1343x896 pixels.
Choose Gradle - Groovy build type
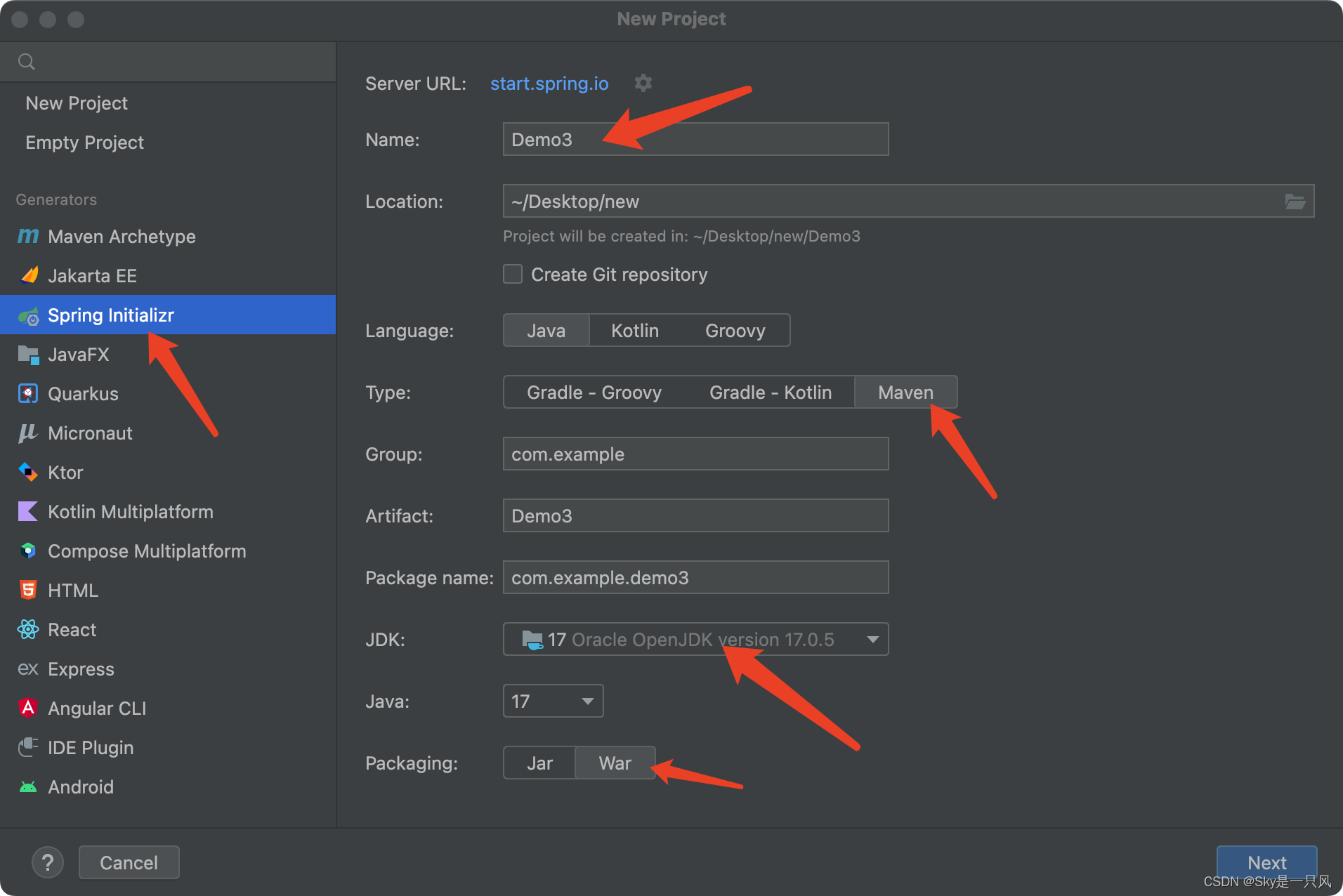click(x=594, y=393)
